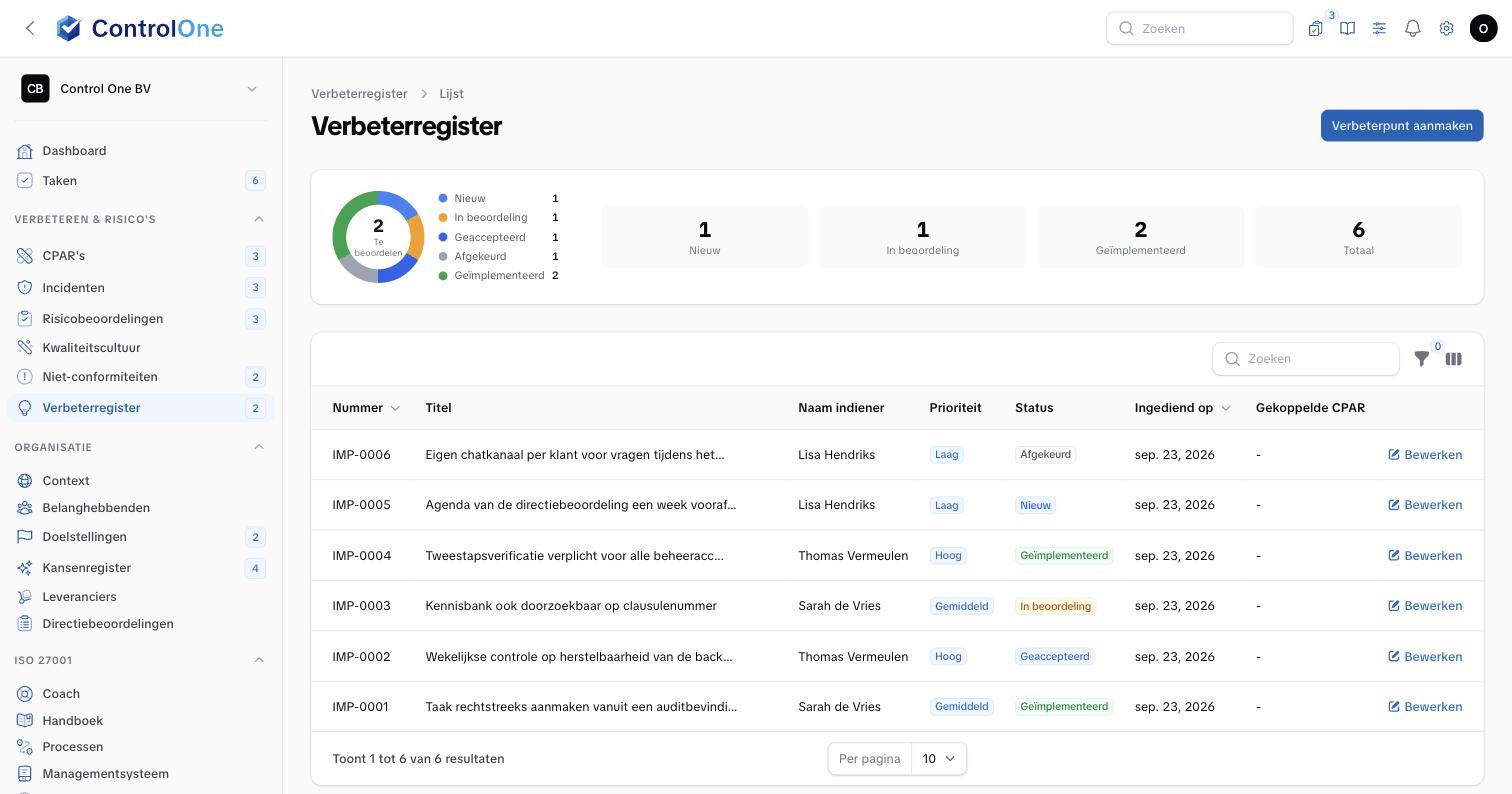Open the gear settings icon
This screenshot has width=1512, height=794.
click(1446, 29)
